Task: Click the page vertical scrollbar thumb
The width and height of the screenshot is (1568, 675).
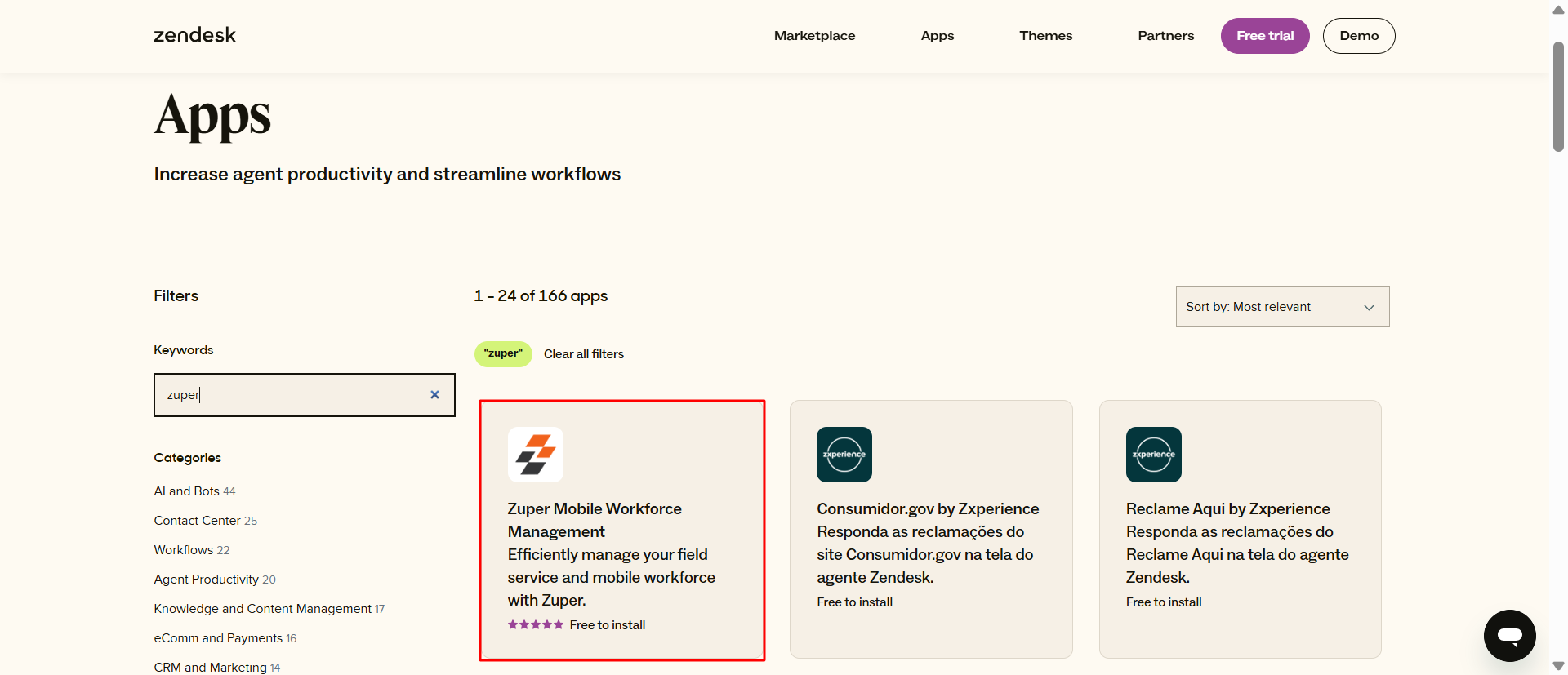Action: click(x=1558, y=96)
